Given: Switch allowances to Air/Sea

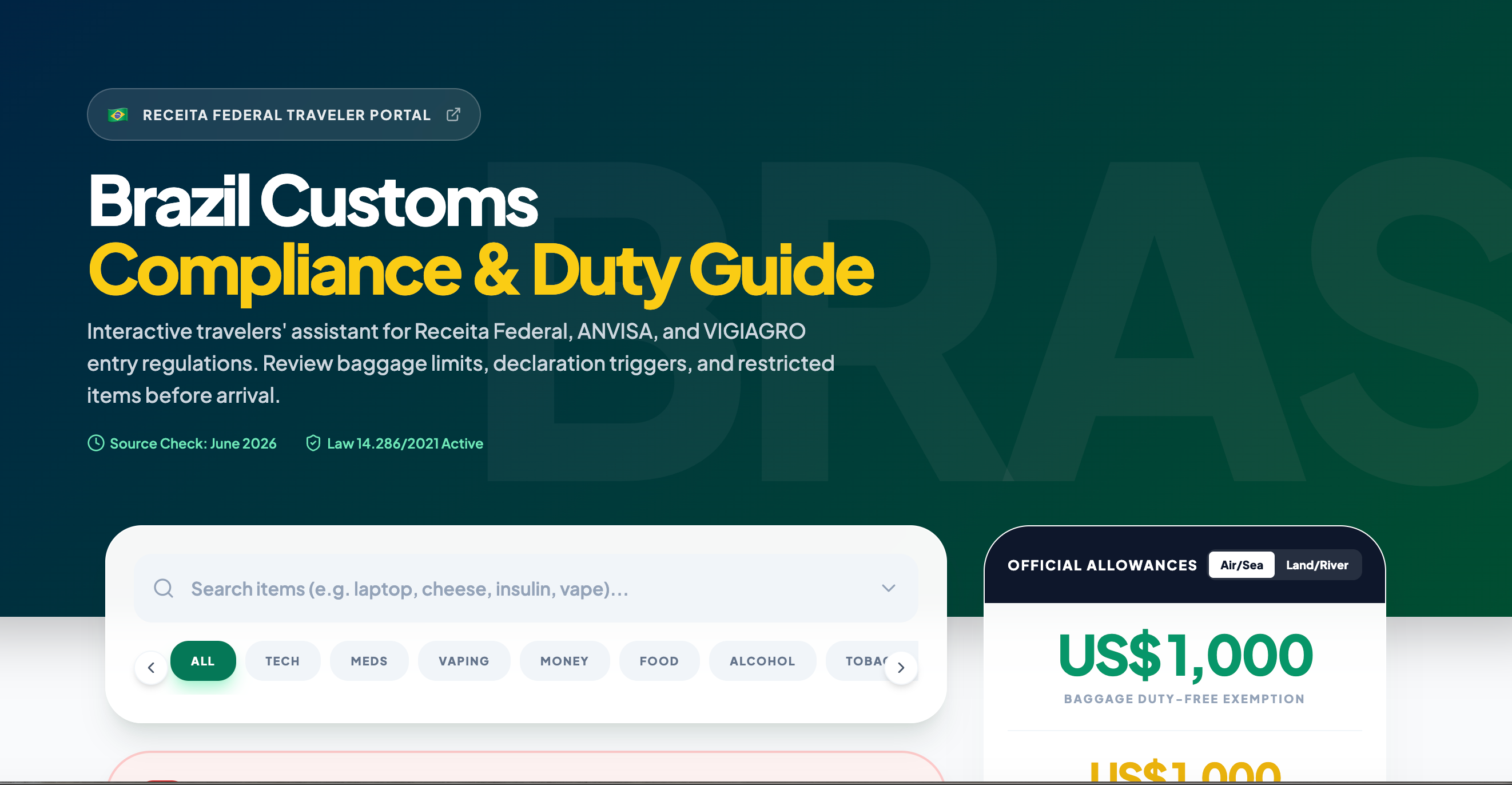Looking at the screenshot, I should [x=1241, y=565].
